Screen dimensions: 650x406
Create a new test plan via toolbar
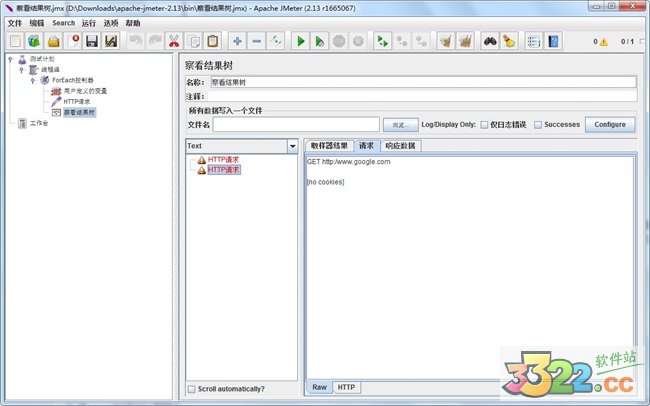[x=15, y=41]
